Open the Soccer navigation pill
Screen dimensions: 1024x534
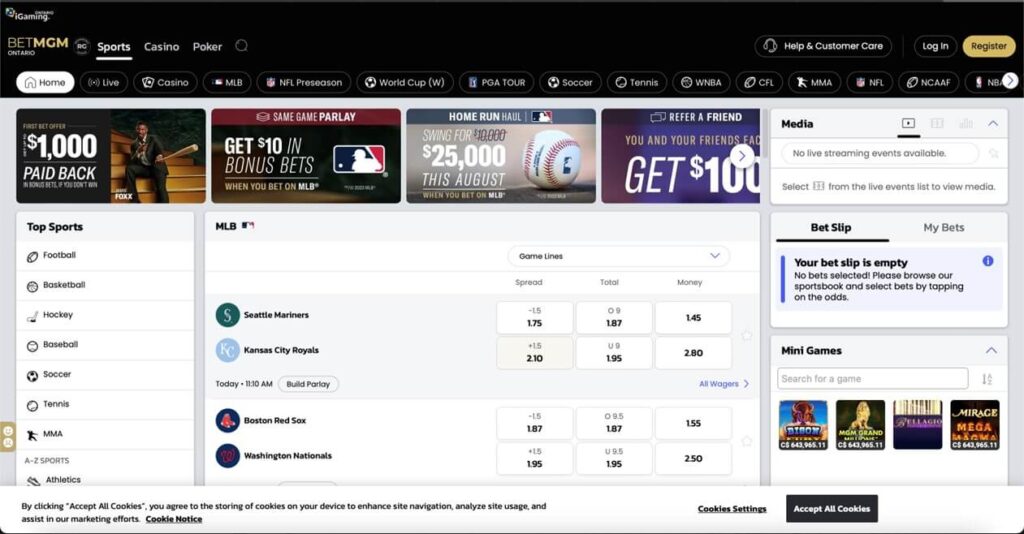570,82
